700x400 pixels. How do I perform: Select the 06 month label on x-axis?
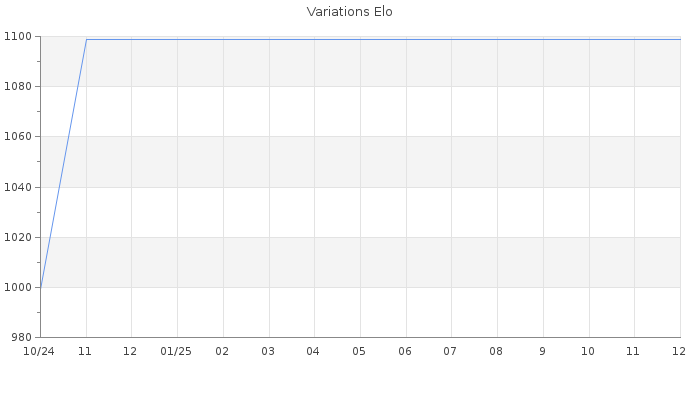pos(405,351)
